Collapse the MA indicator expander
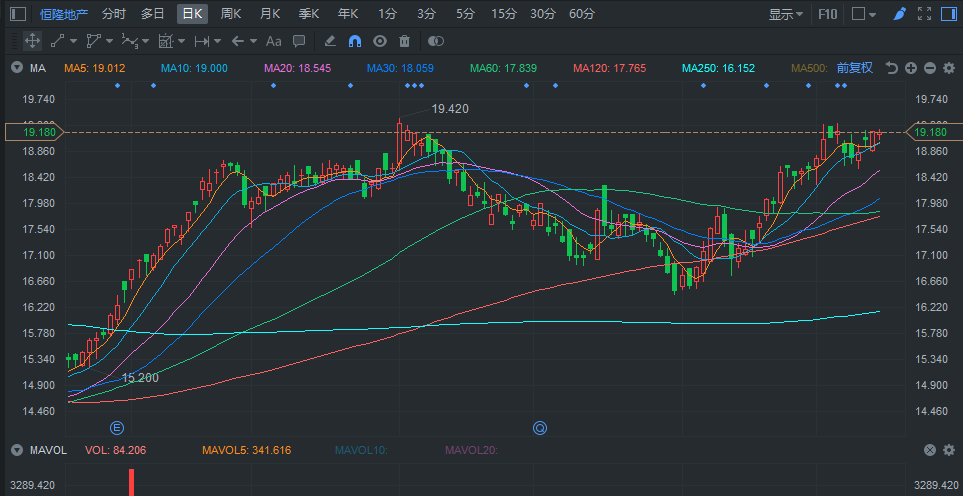The height and width of the screenshot is (496, 963). coord(16,68)
